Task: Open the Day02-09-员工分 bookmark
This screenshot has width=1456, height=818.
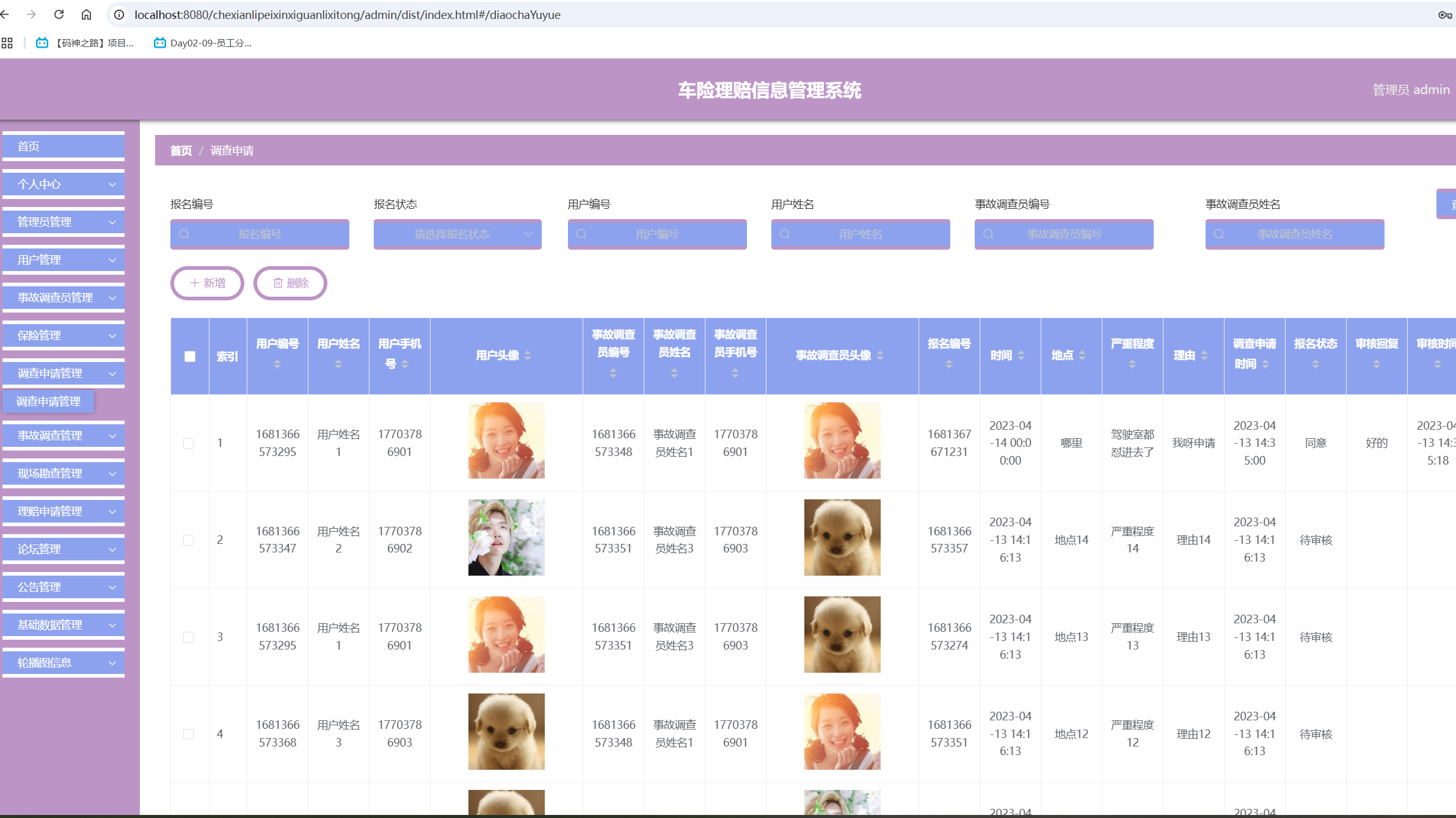Action: (x=202, y=43)
